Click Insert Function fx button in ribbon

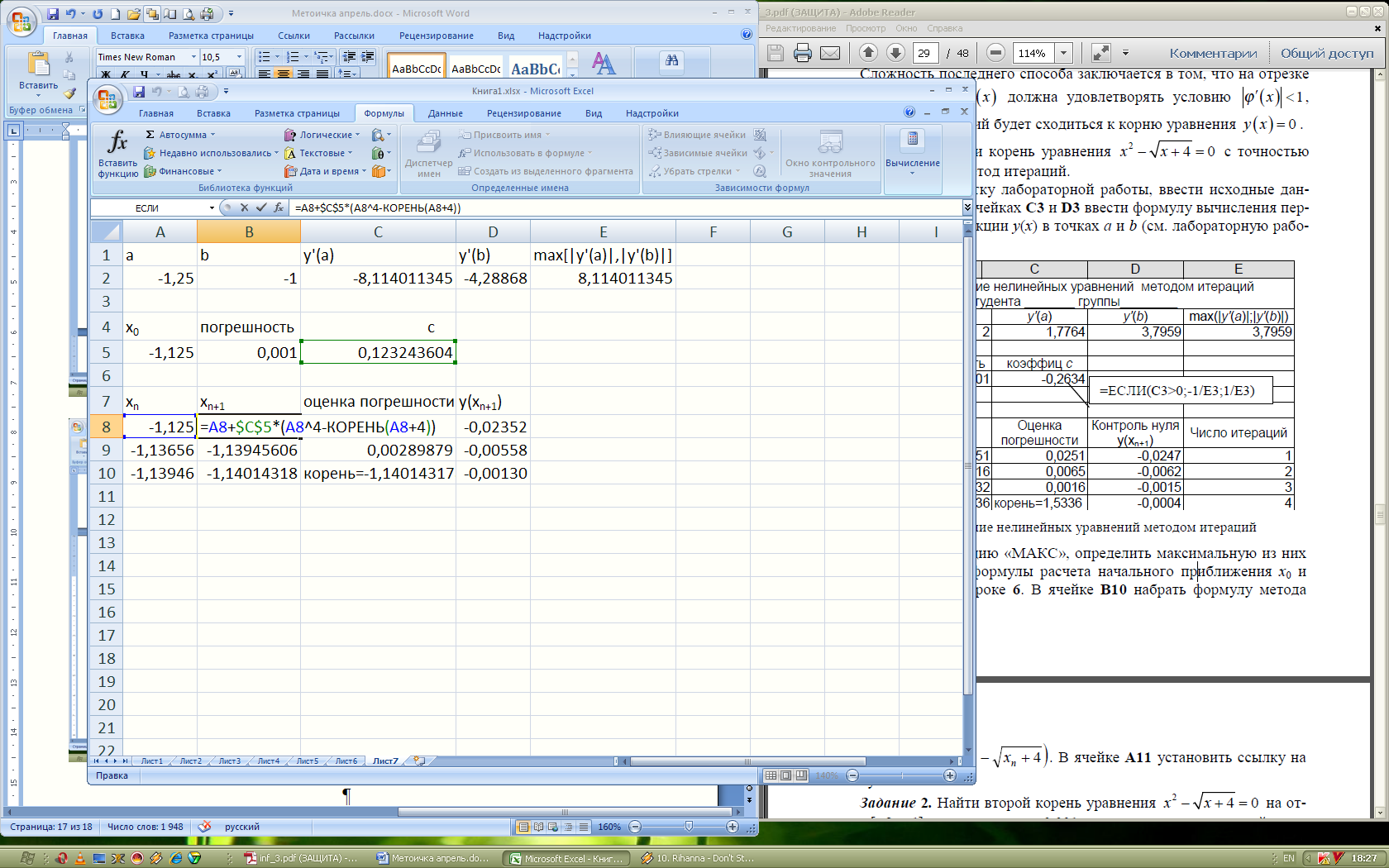coord(117,155)
